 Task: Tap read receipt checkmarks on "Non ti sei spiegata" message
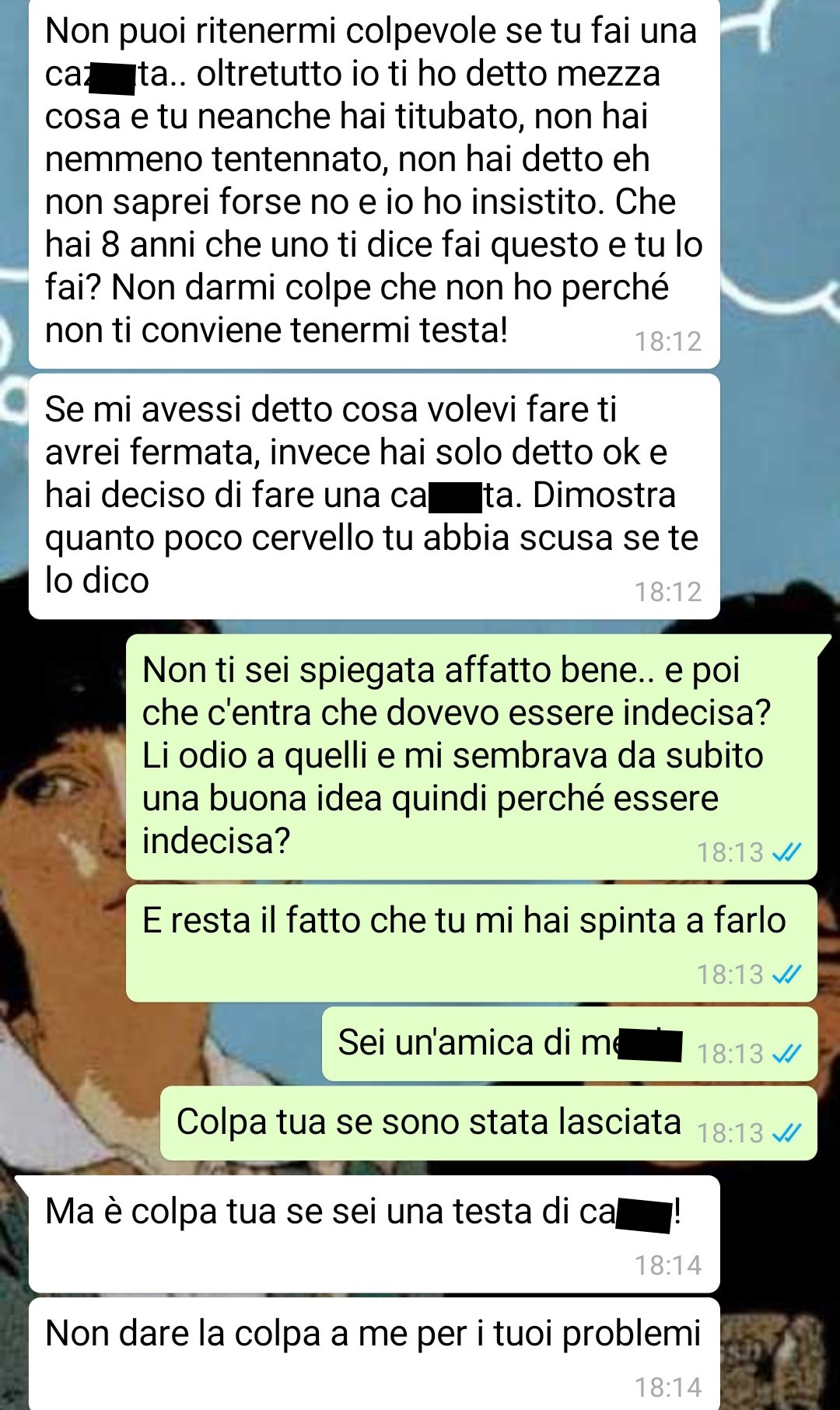[x=786, y=853]
